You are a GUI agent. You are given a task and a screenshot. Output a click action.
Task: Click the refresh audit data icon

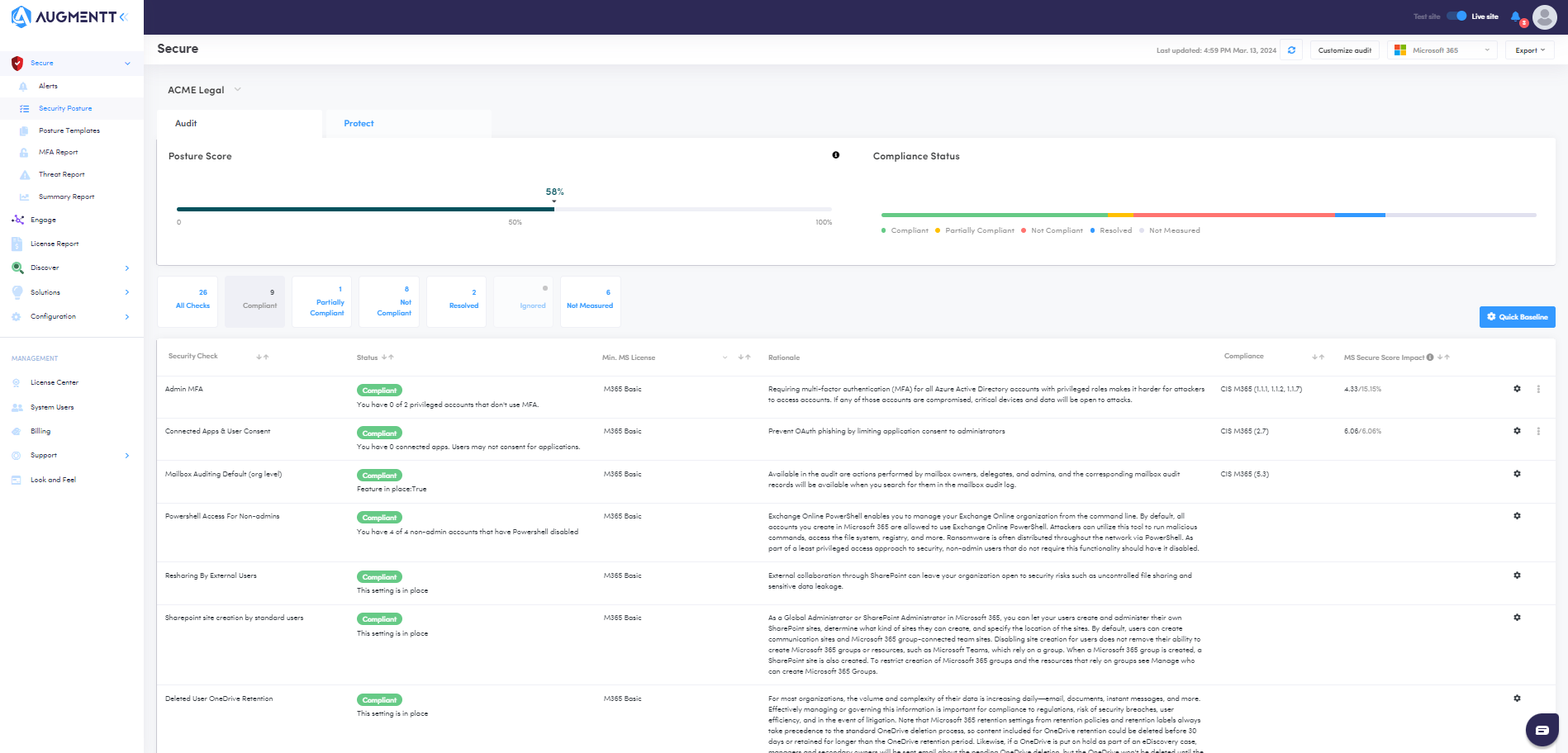click(1291, 50)
